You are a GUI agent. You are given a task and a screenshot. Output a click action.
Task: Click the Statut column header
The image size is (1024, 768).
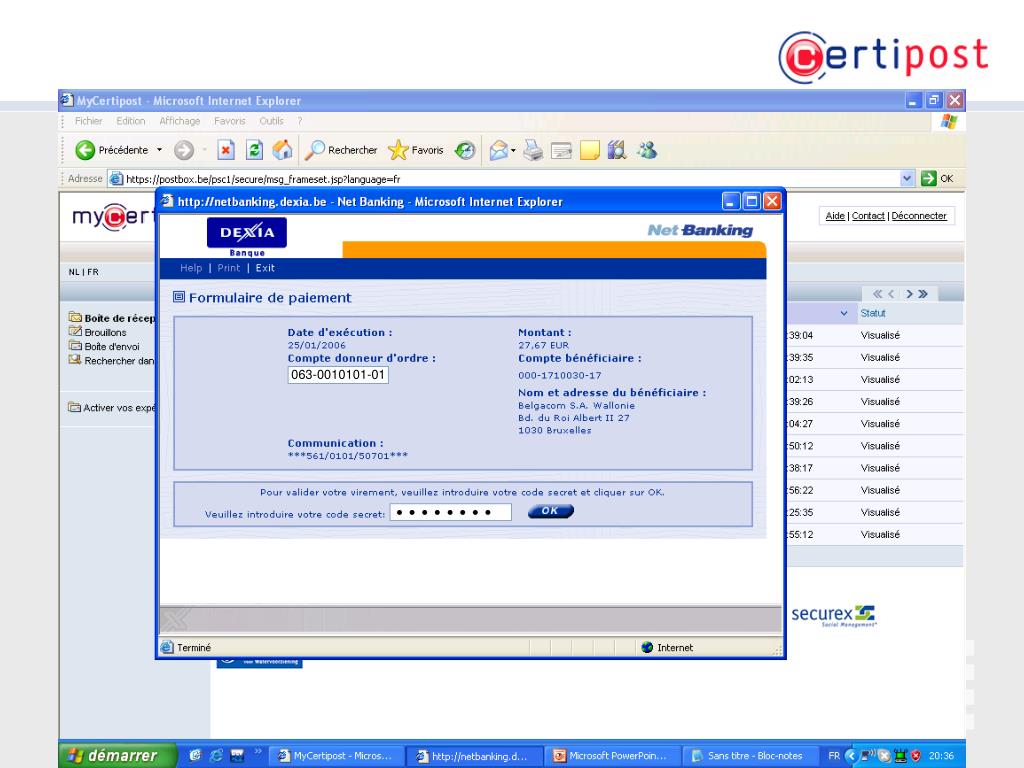coord(872,313)
